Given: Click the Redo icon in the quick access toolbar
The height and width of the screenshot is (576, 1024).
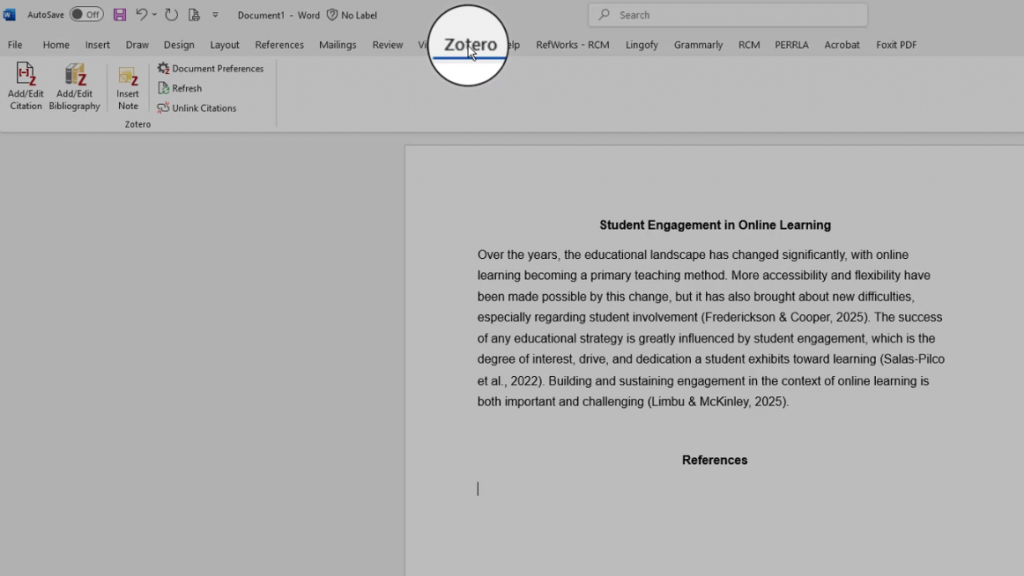Looking at the screenshot, I should [x=171, y=15].
